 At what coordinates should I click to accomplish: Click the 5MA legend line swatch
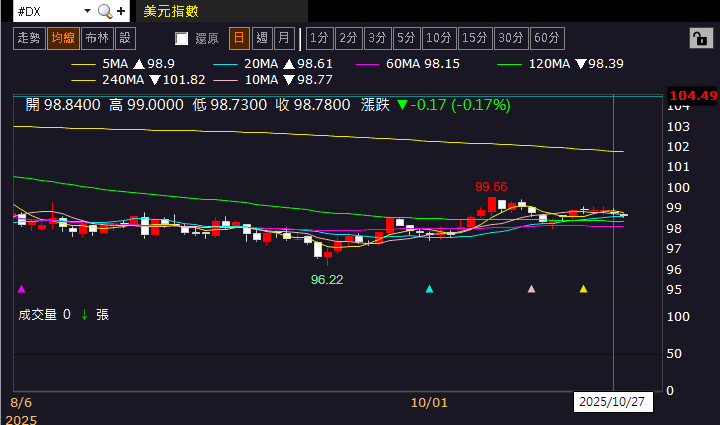point(83,64)
